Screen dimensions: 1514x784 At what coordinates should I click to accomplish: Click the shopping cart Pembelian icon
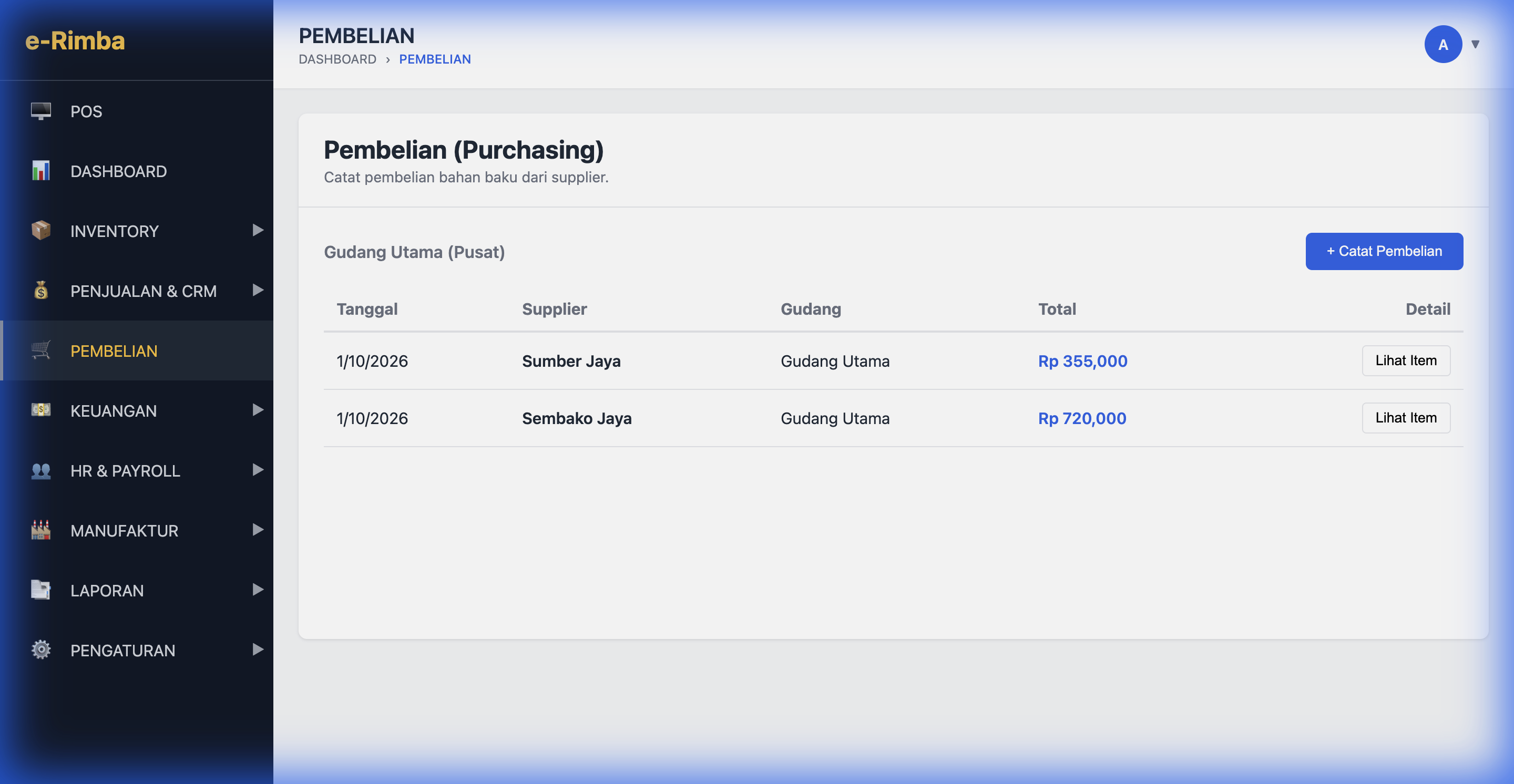pos(39,350)
